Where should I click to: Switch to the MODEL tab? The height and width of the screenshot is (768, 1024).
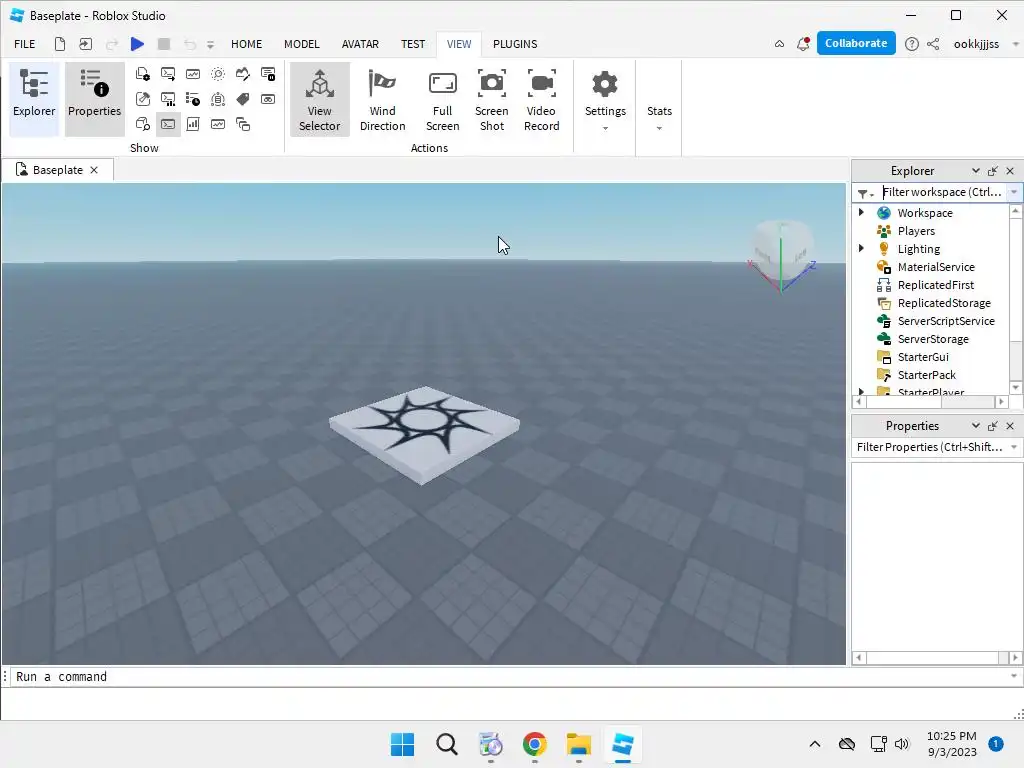[302, 44]
